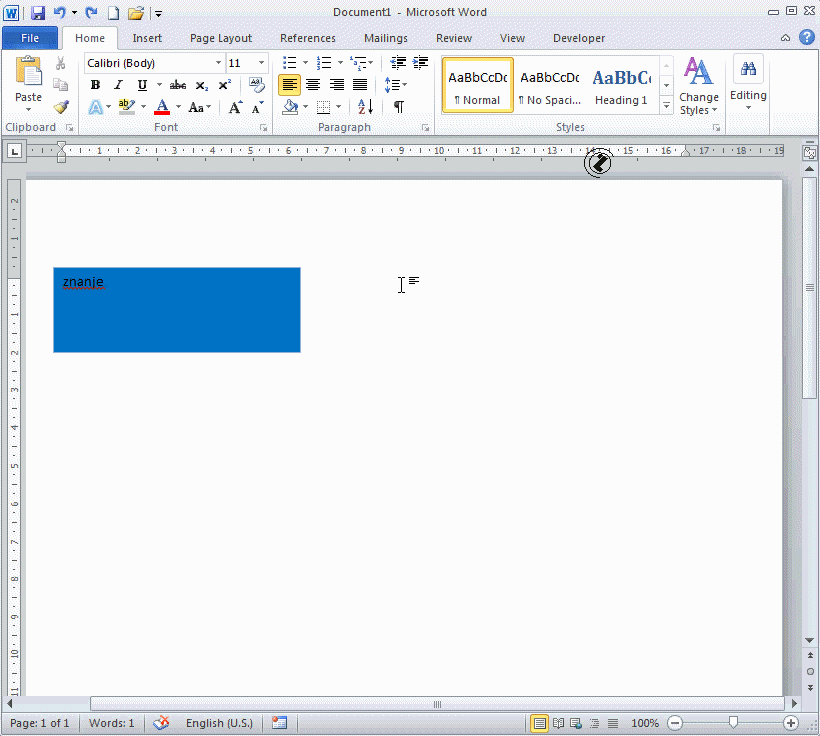Click the Clear Formatting icon
This screenshot has height=736, width=820.
[x=257, y=85]
